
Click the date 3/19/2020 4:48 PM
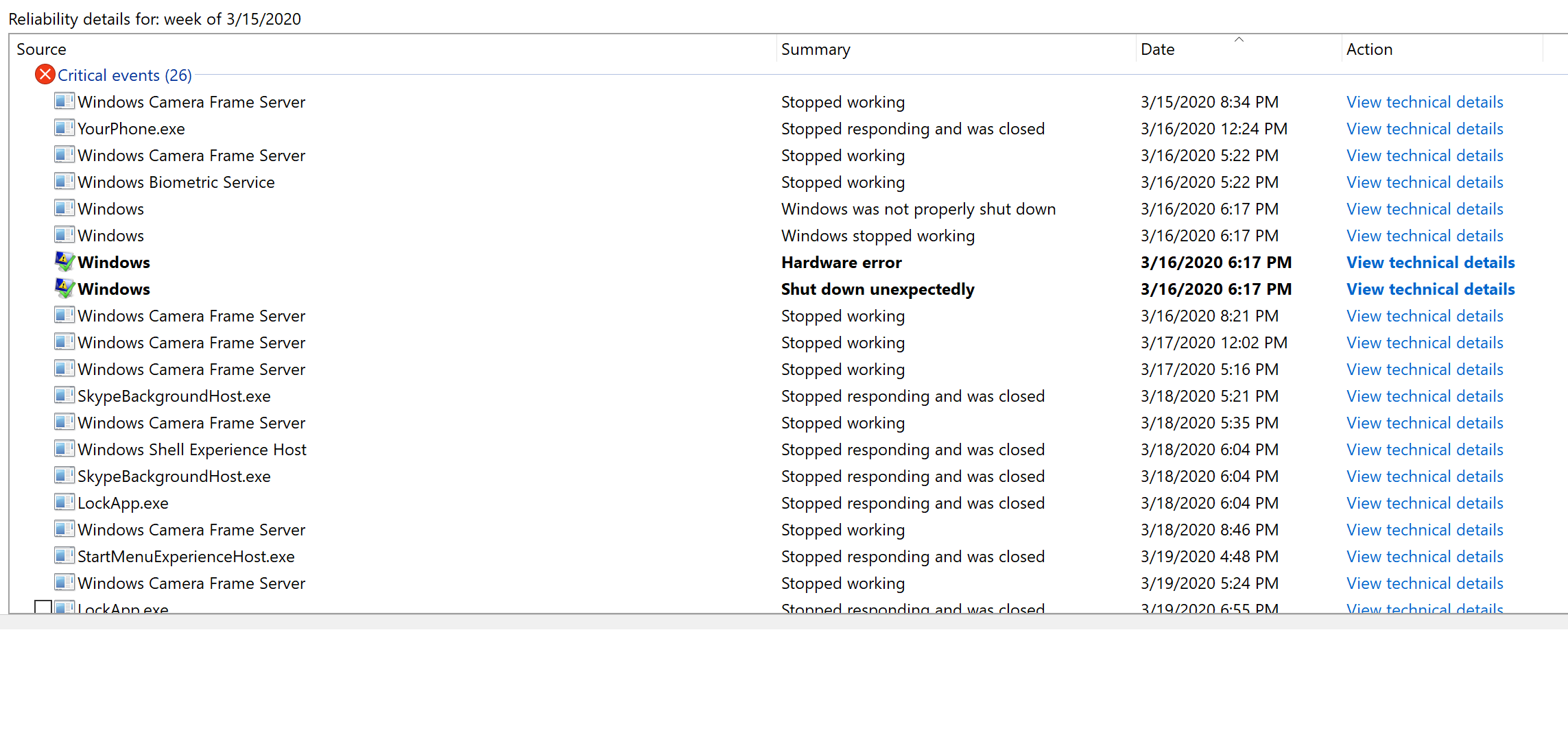point(1209,557)
